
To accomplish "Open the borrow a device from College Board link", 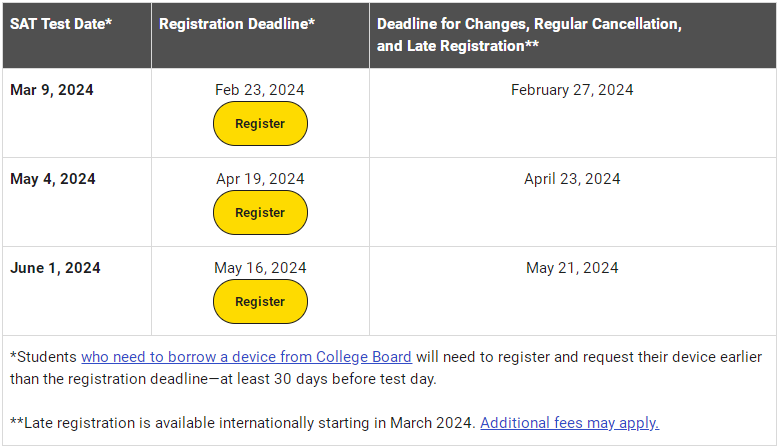I will (x=246, y=357).
